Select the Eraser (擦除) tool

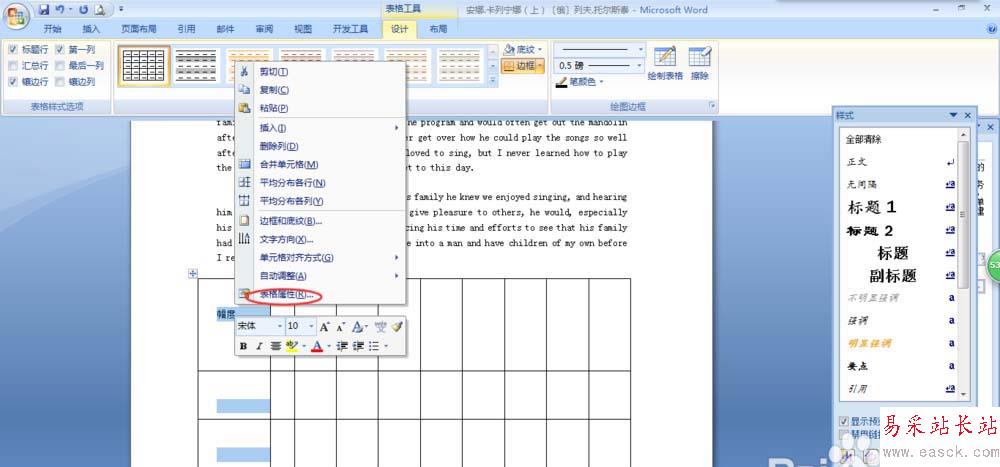pyautogui.click(x=700, y=61)
